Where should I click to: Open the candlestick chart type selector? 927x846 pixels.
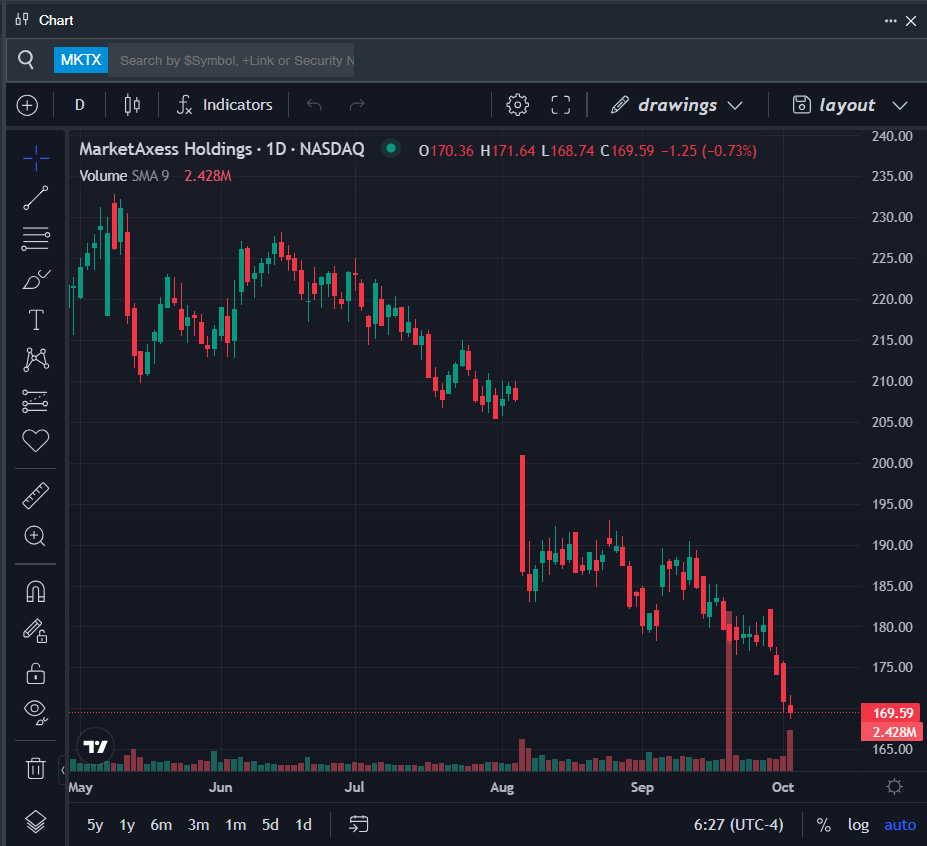(x=132, y=105)
